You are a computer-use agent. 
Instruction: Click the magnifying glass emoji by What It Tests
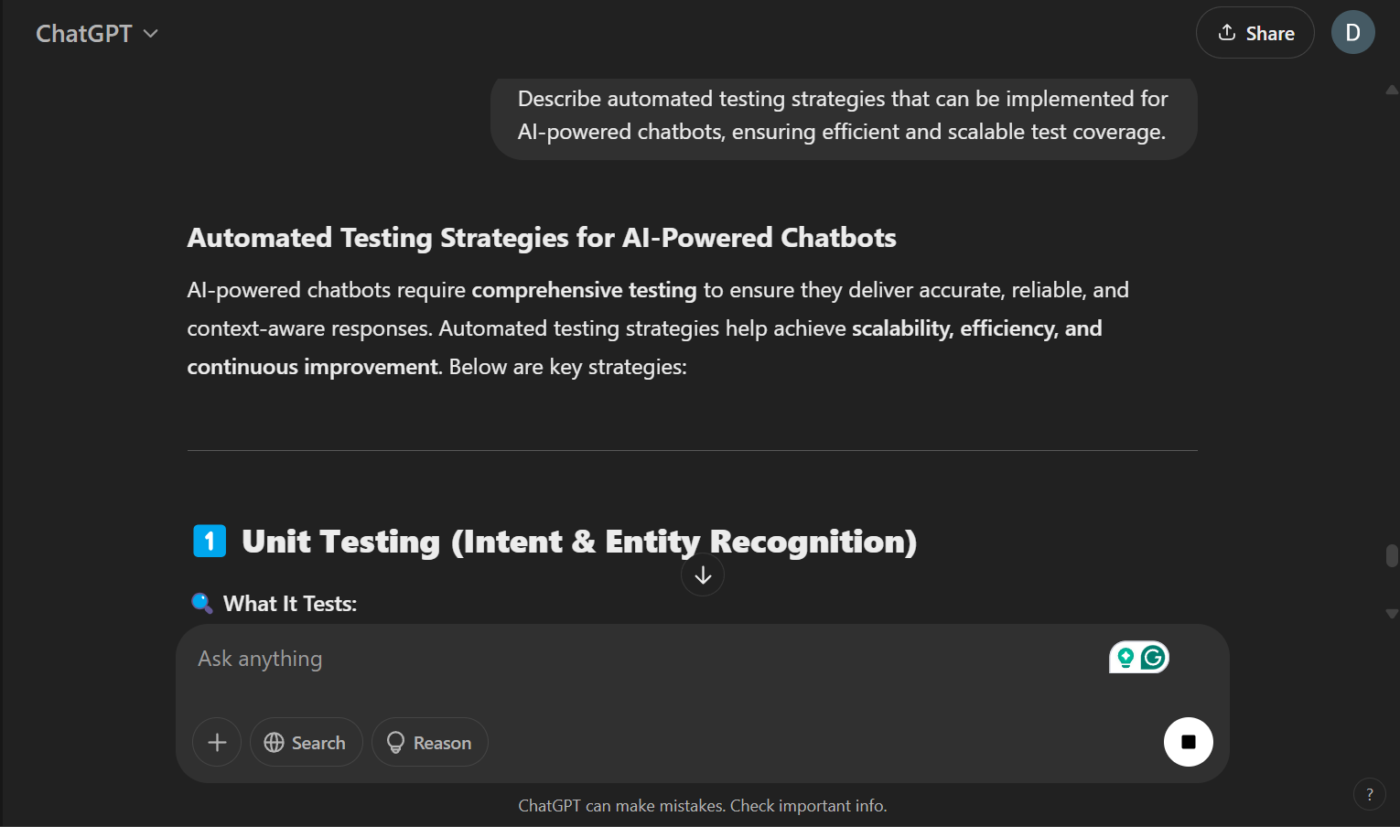pos(202,603)
